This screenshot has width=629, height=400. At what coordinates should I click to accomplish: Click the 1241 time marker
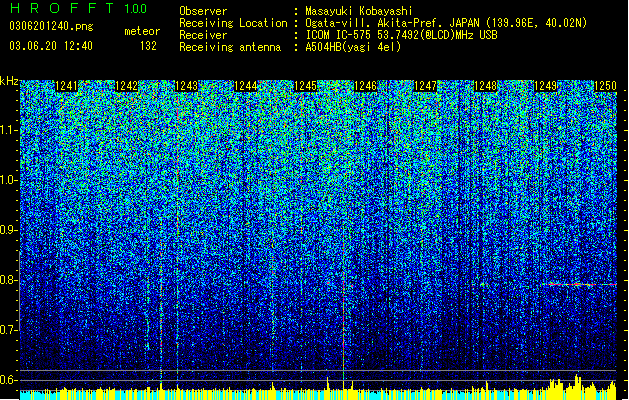[x=66, y=86]
